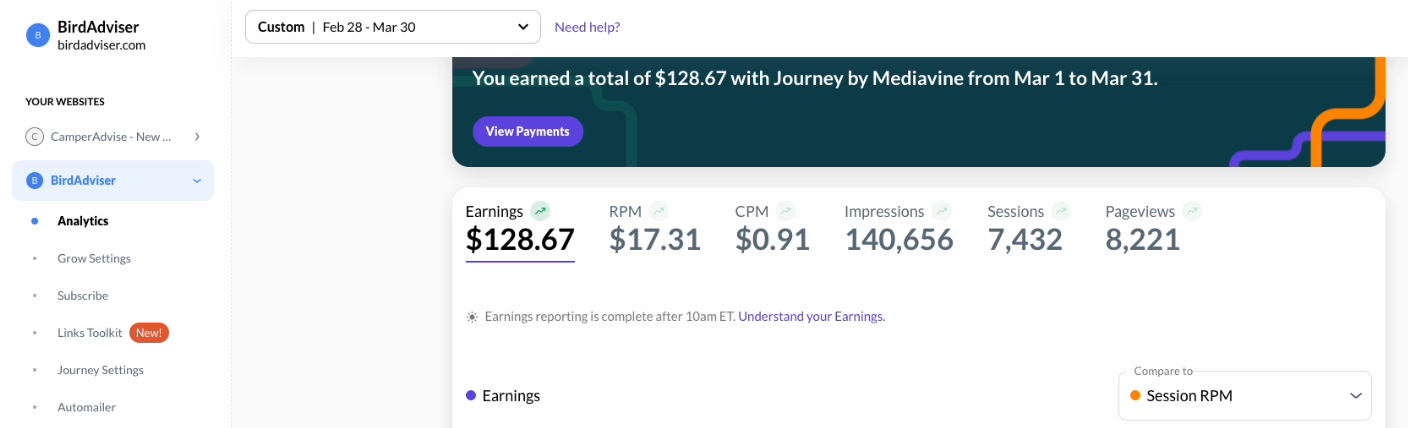Click the purple Earnings legend dot
This screenshot has height=428, width=1408.
coord(471,395)
